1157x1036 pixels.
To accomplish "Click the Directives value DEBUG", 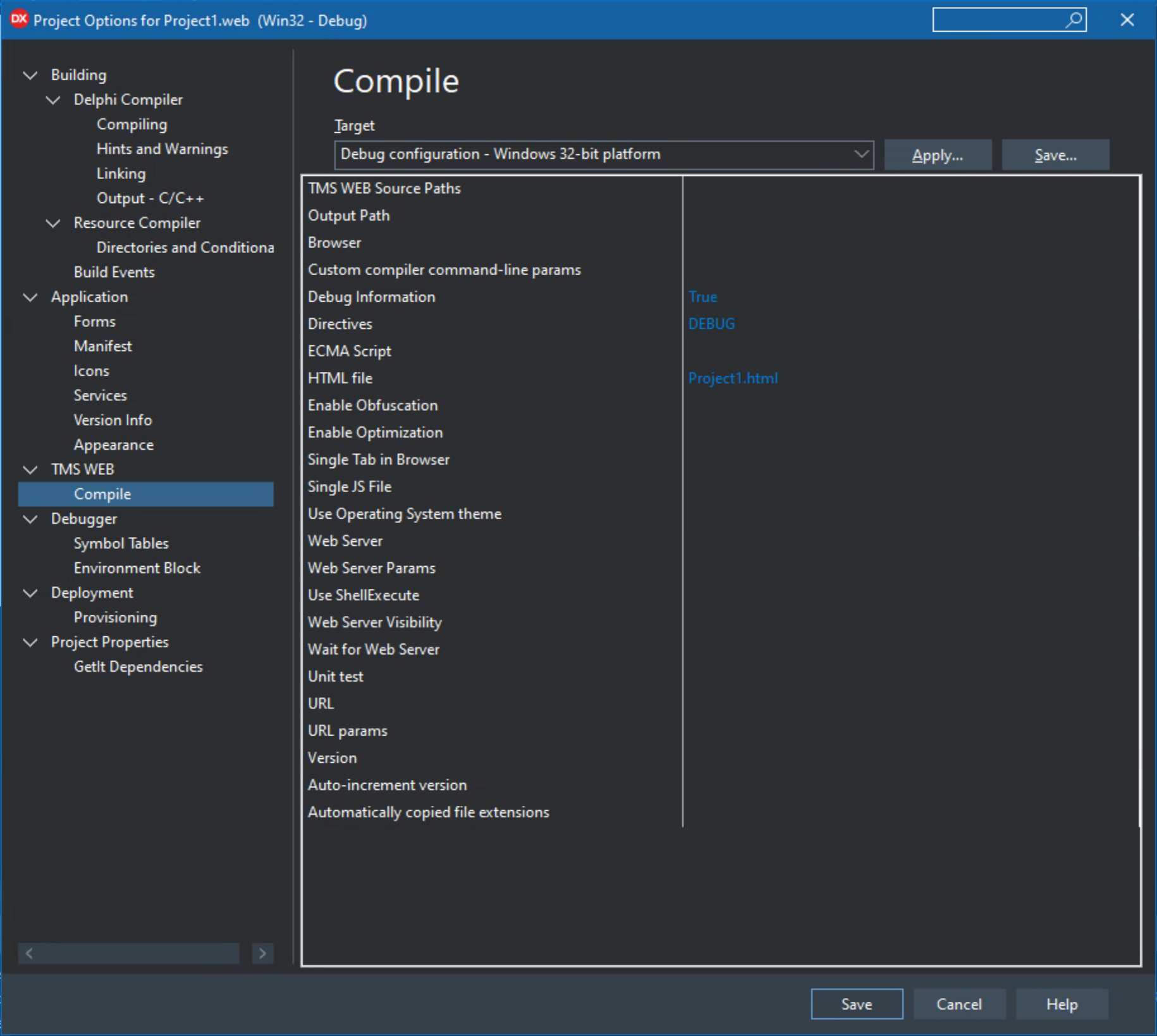I will tap(711, 324).
